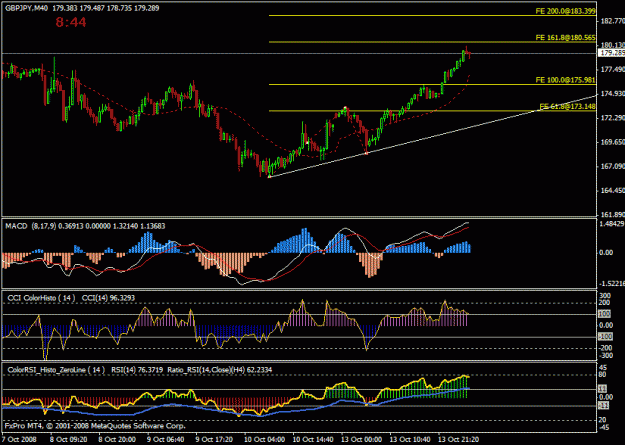Viewport: 625px width, 445px height.
Task: Click the 9 Oct 17:20 time label
Action: pos(216,439)
